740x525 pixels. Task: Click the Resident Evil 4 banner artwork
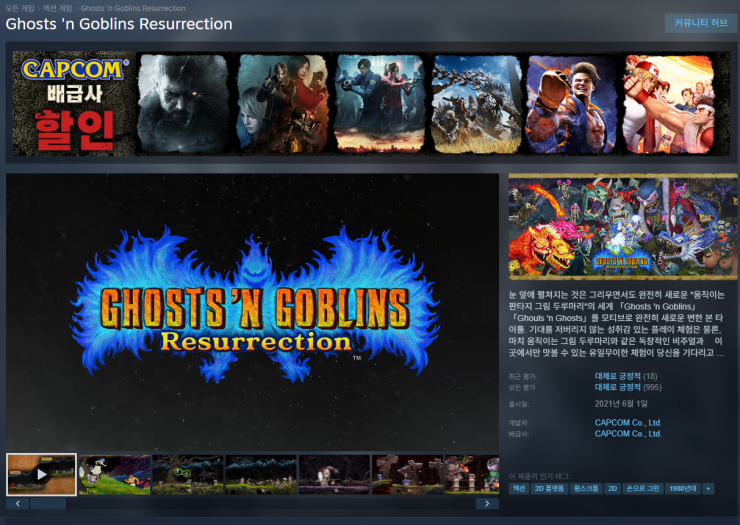tap(283, 104)
